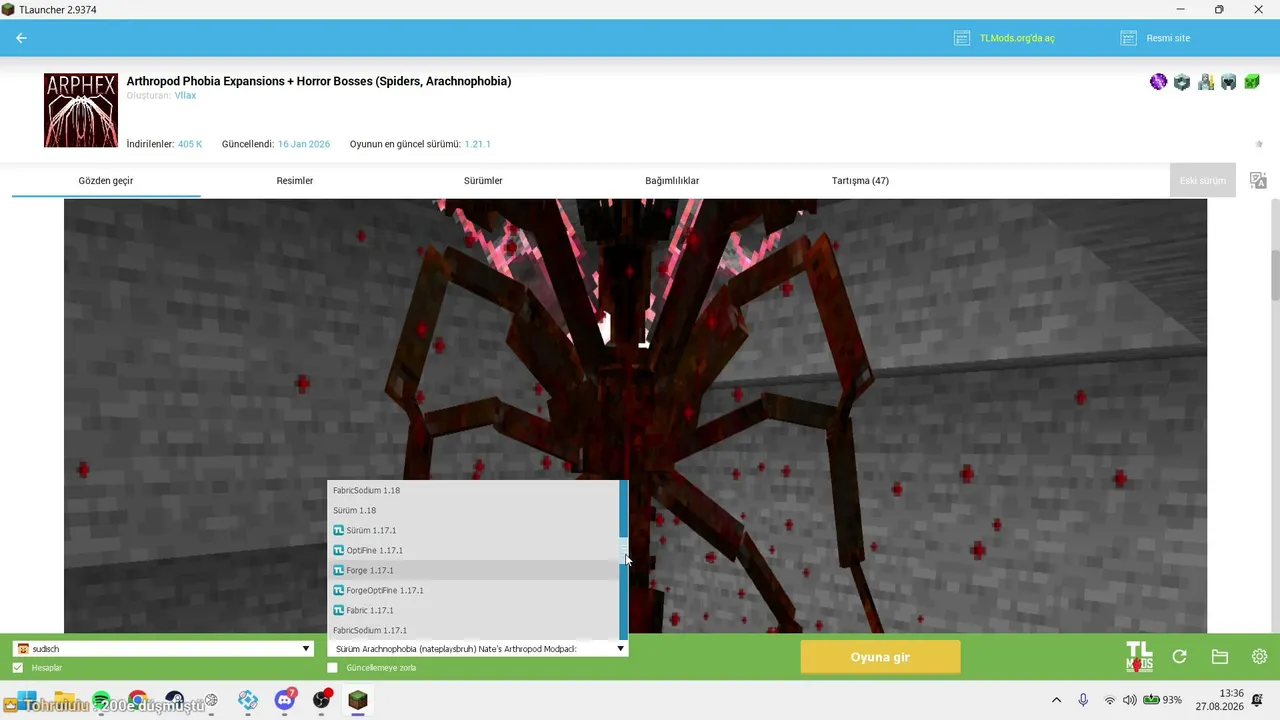Image resolution: width=1280 pixels, height=720 pixels.
Task: Select Sürüm 1.18 from the version list
Action: tap(473, 510)
